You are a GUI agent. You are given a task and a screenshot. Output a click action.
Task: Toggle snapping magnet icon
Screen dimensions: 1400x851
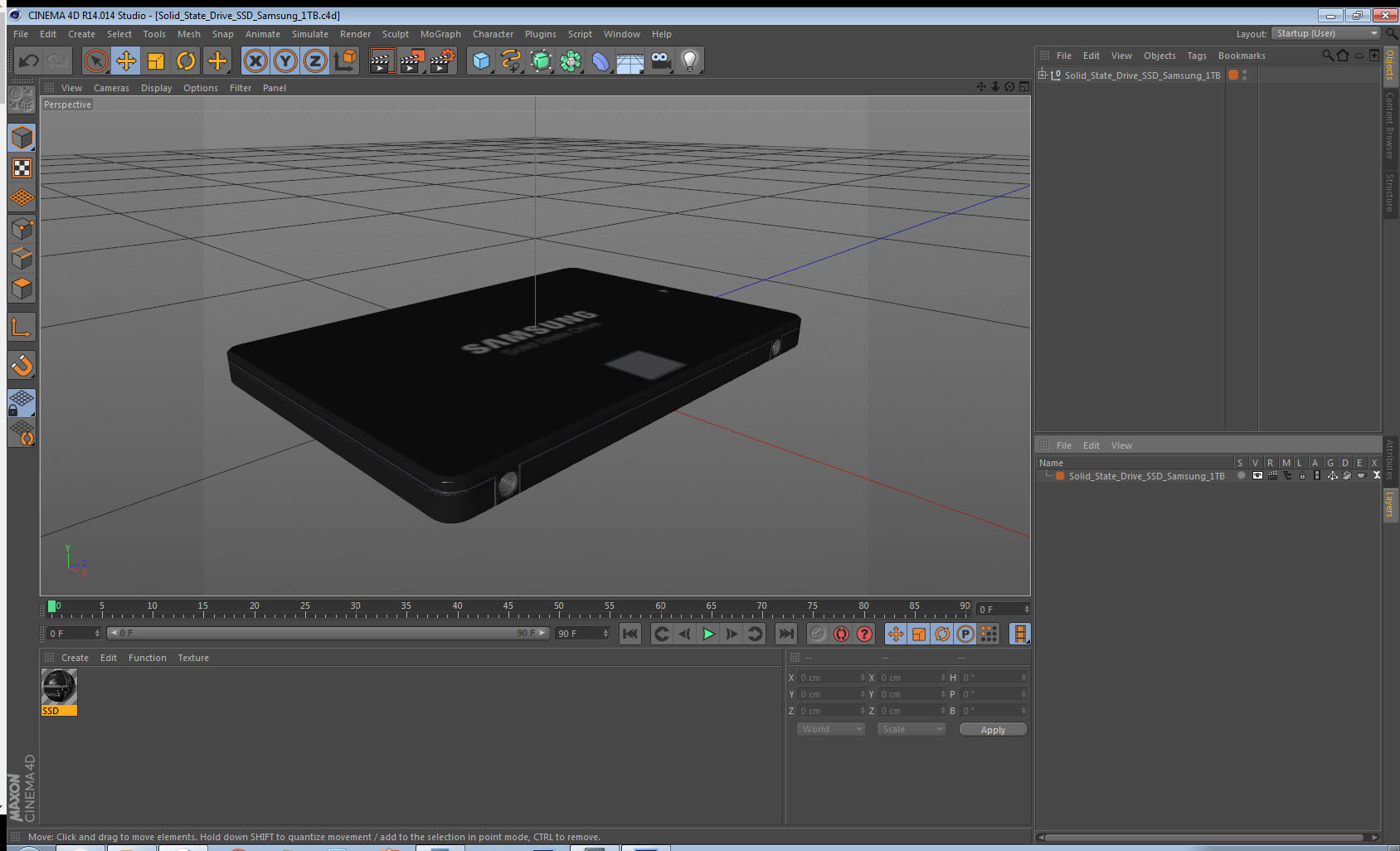22,365
